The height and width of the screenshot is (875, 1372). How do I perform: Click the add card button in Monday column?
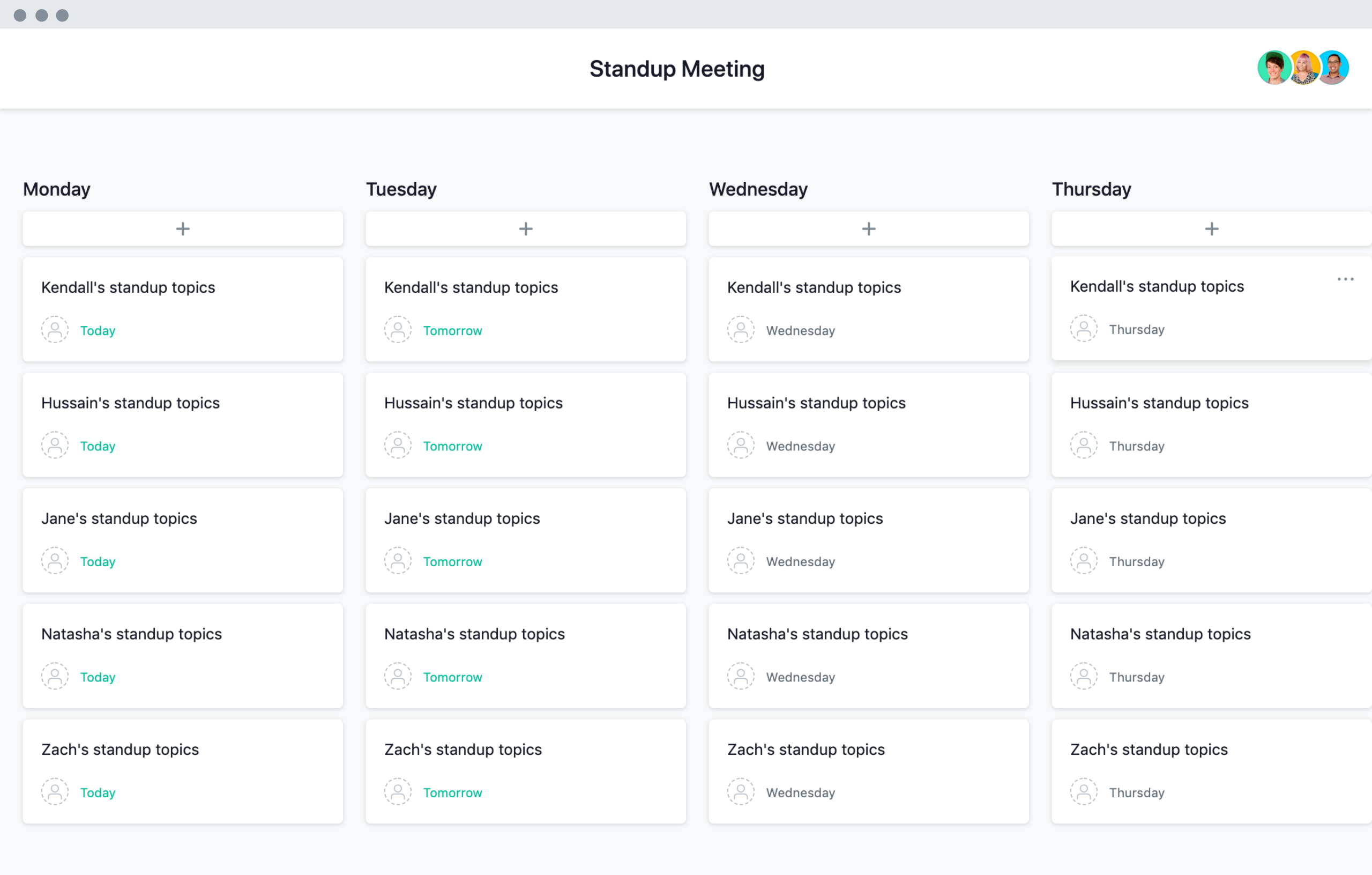[183, 228]
